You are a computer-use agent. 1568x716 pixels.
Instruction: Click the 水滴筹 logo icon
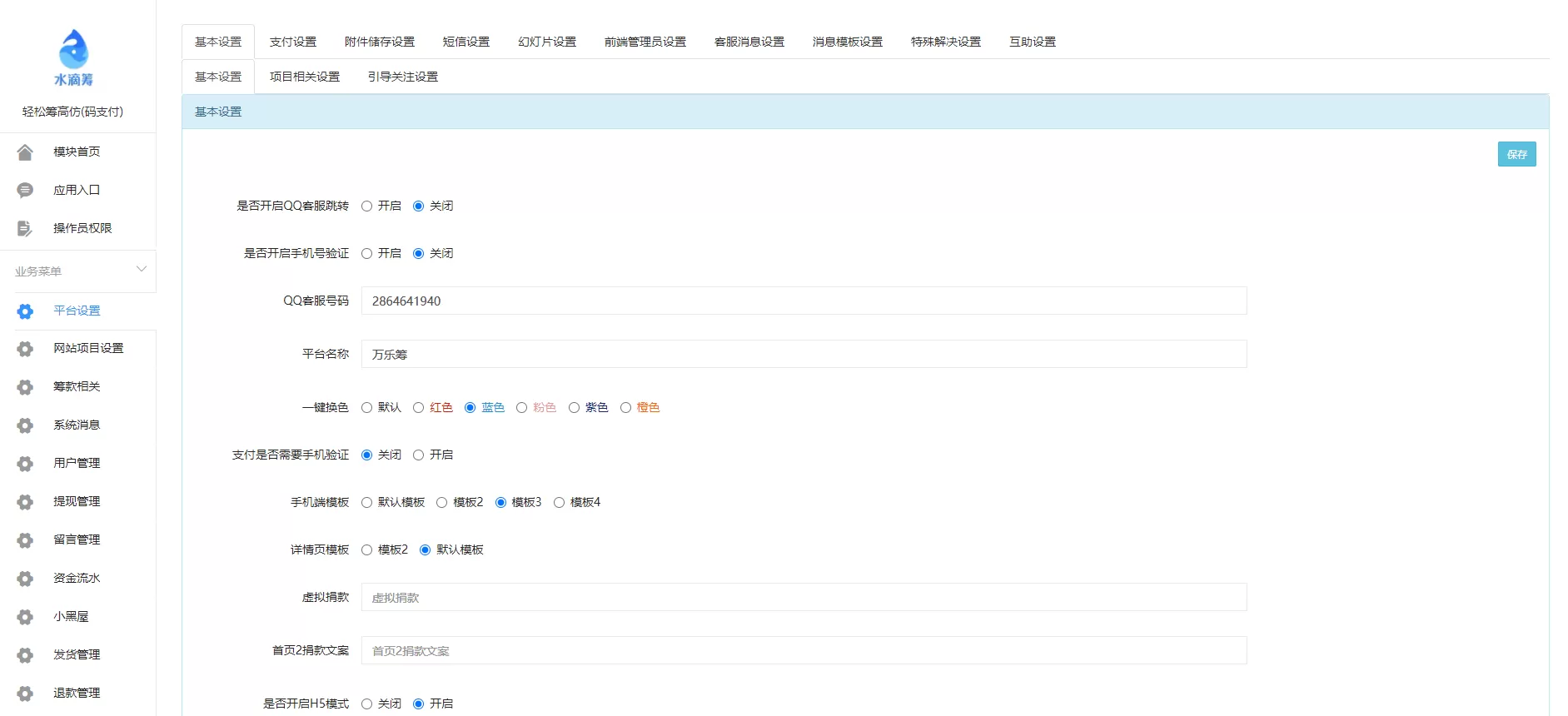coord(73,50)
